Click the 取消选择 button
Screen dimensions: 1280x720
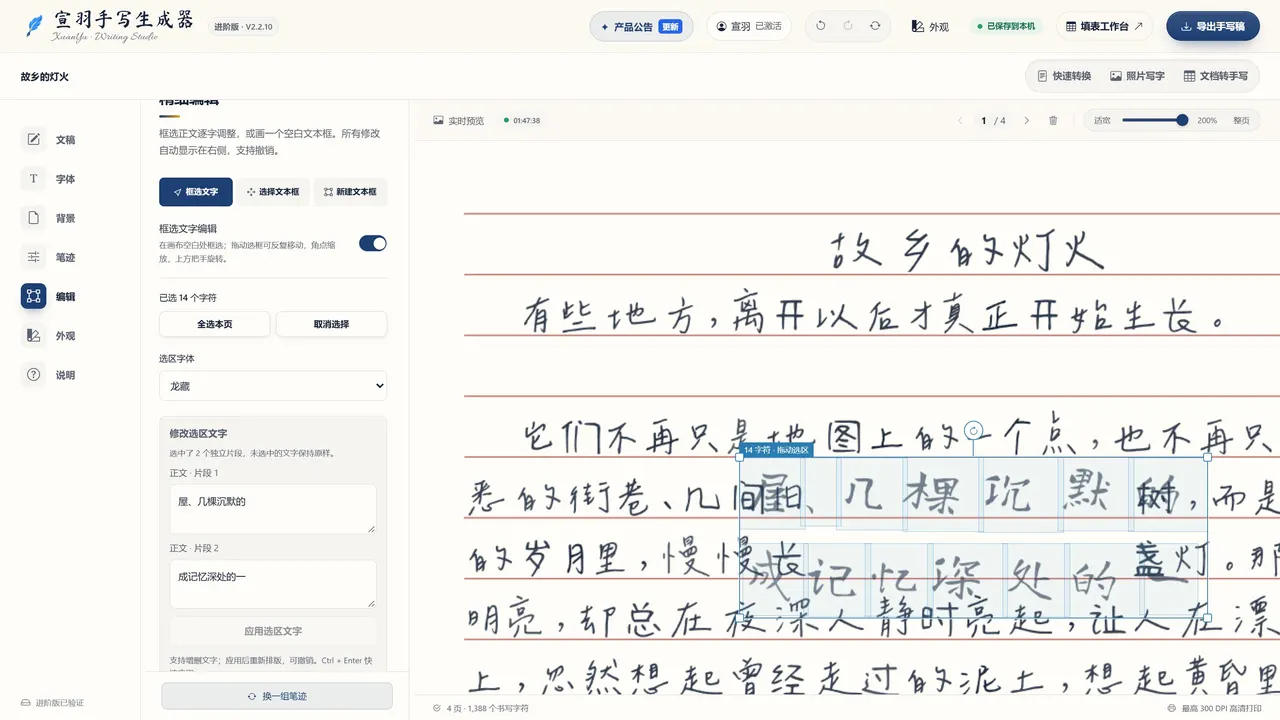point(331,324)
